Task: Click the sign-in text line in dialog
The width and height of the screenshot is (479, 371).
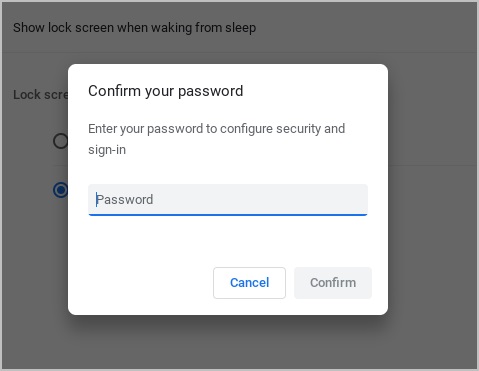Action: pyautogui.click(x=107, y=150)
